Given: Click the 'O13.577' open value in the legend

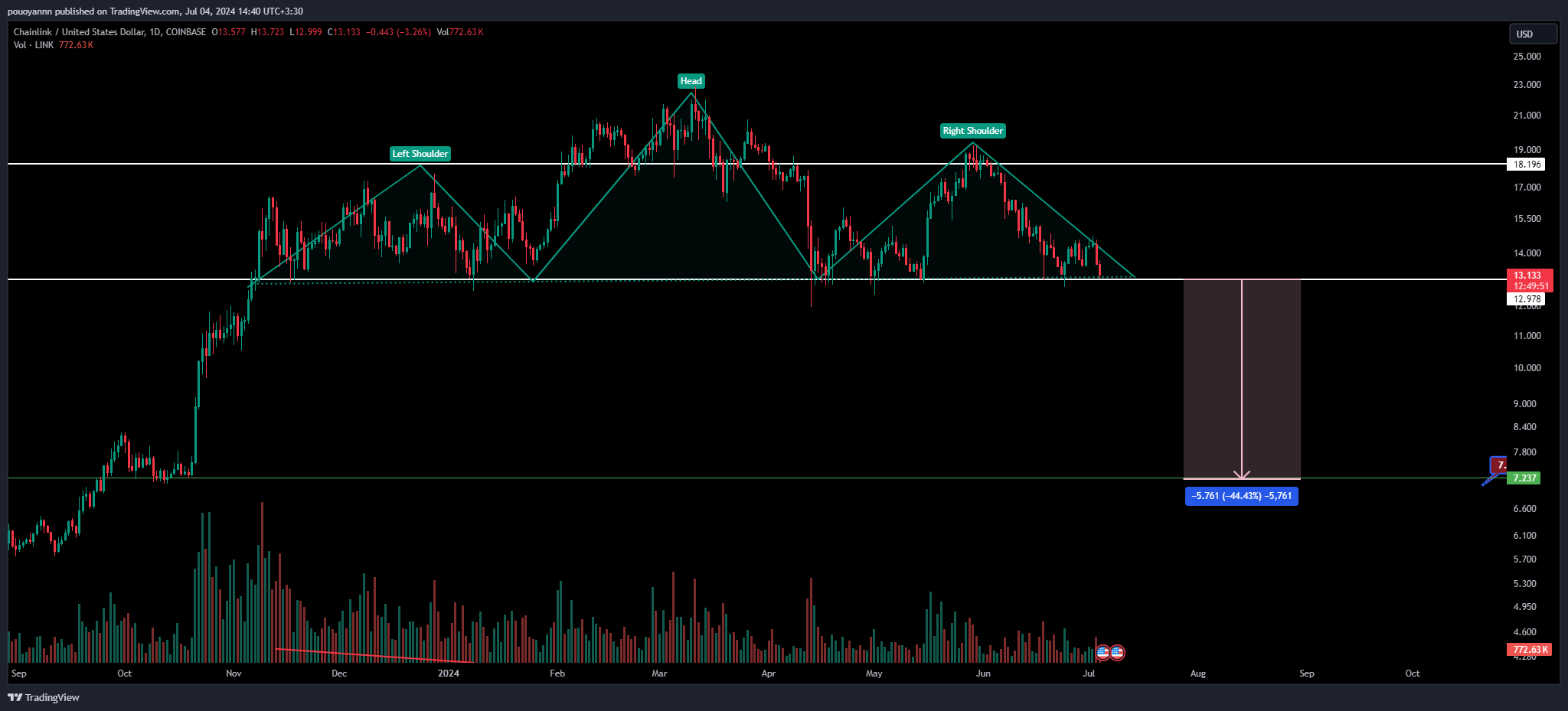Looking at the screenshot, I should pos(228,32).
